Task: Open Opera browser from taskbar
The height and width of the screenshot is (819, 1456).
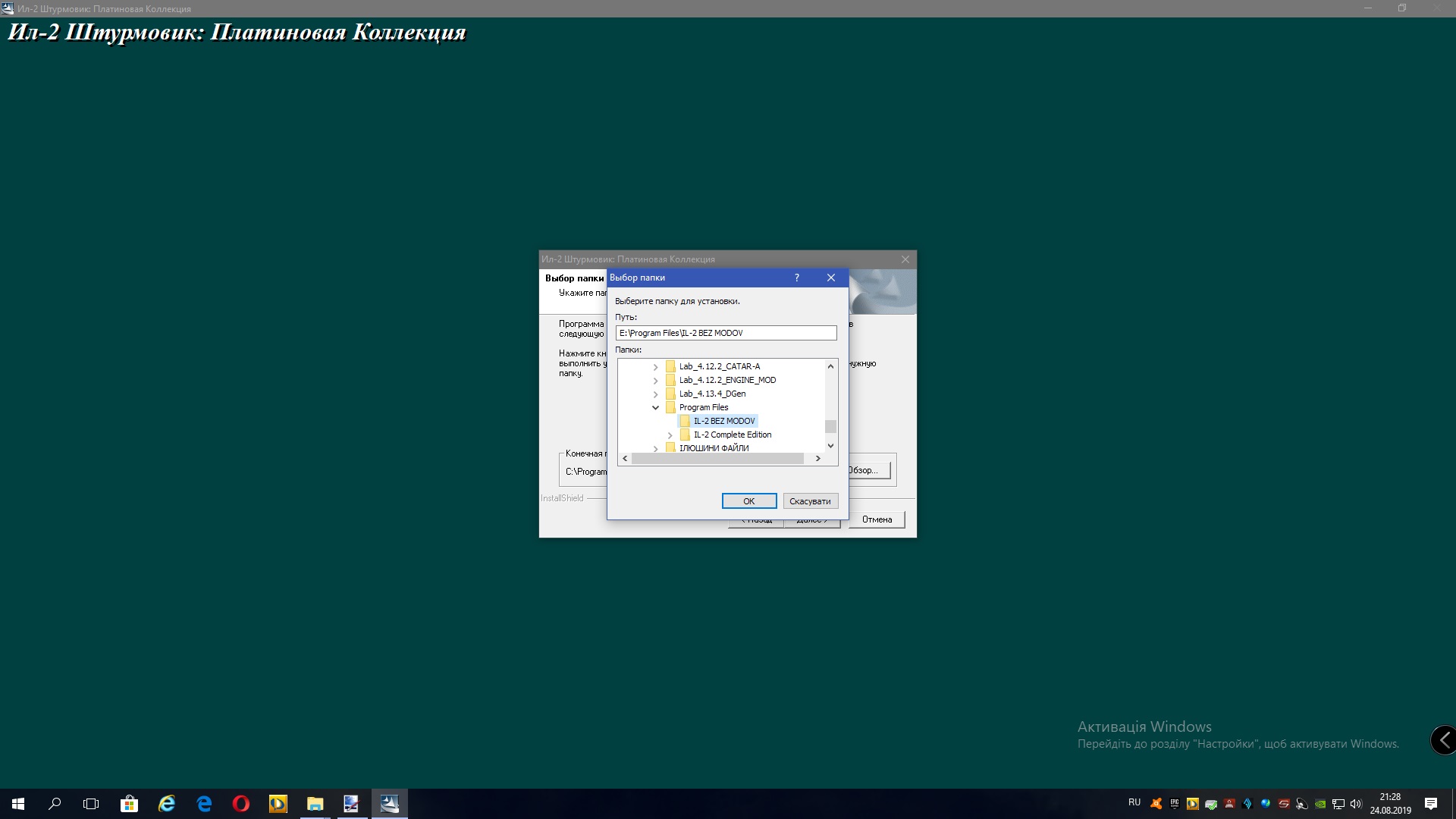Action: point(241,804)
